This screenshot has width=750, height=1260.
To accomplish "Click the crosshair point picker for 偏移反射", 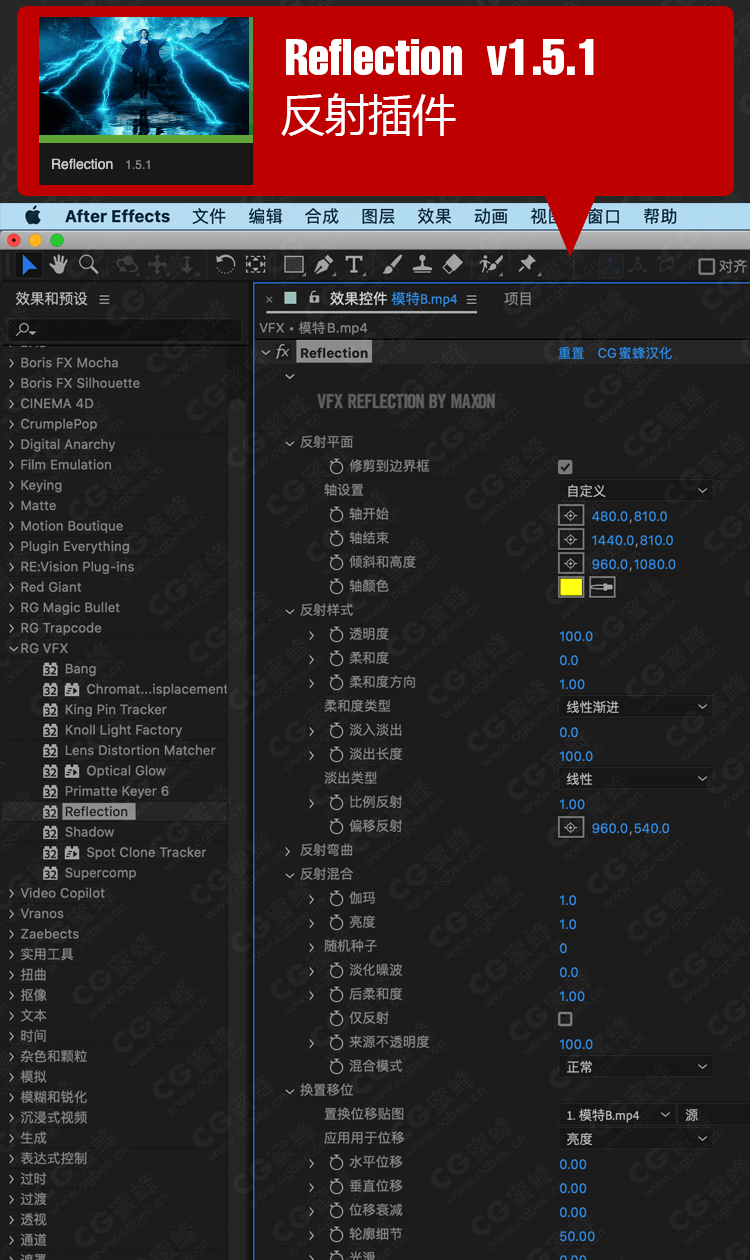I will [x=571, y=828].
